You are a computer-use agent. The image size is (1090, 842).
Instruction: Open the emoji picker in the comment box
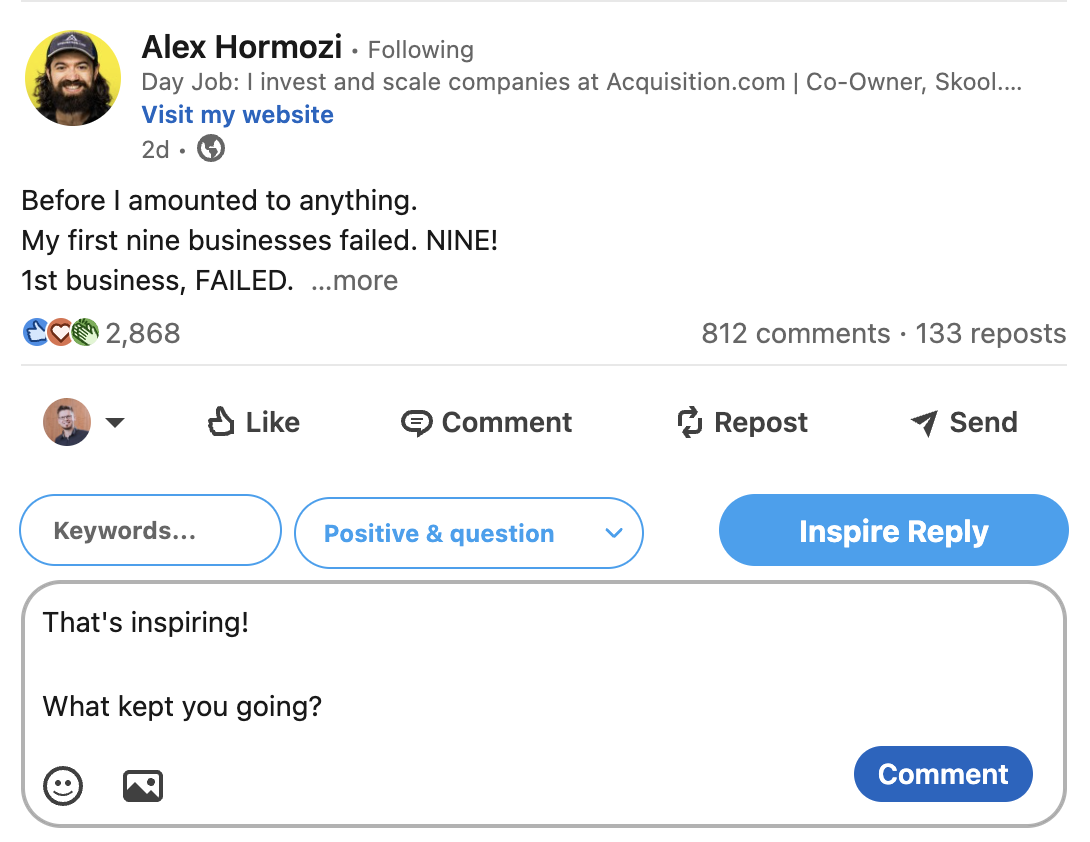[63, 786]
